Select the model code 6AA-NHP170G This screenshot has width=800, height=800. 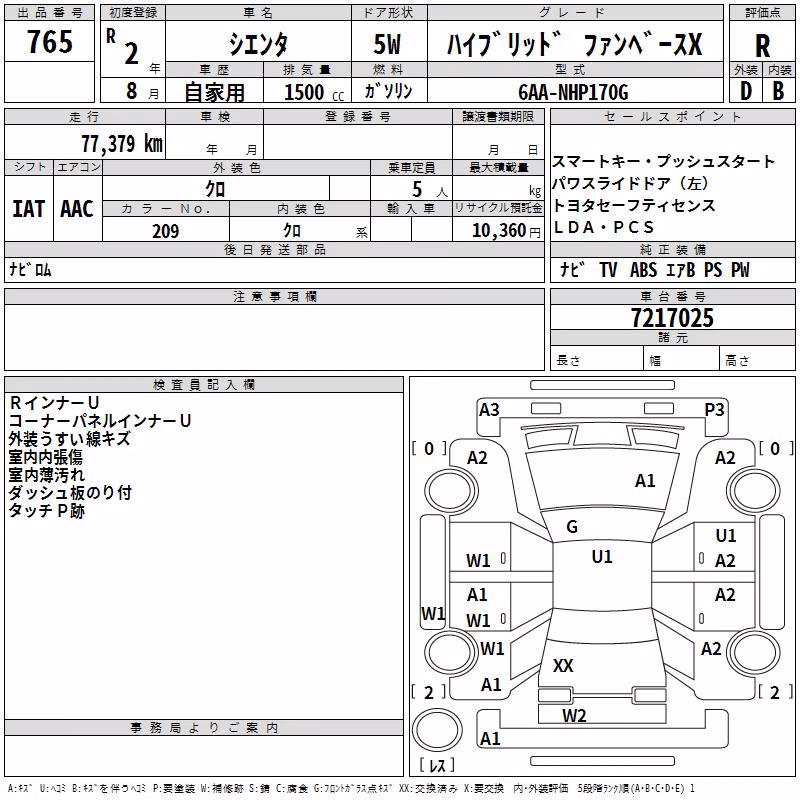click(573, 92)
